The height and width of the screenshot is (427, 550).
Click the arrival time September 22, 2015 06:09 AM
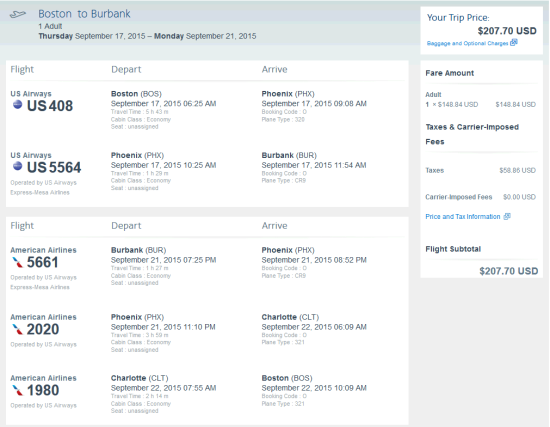pos(314,327)
